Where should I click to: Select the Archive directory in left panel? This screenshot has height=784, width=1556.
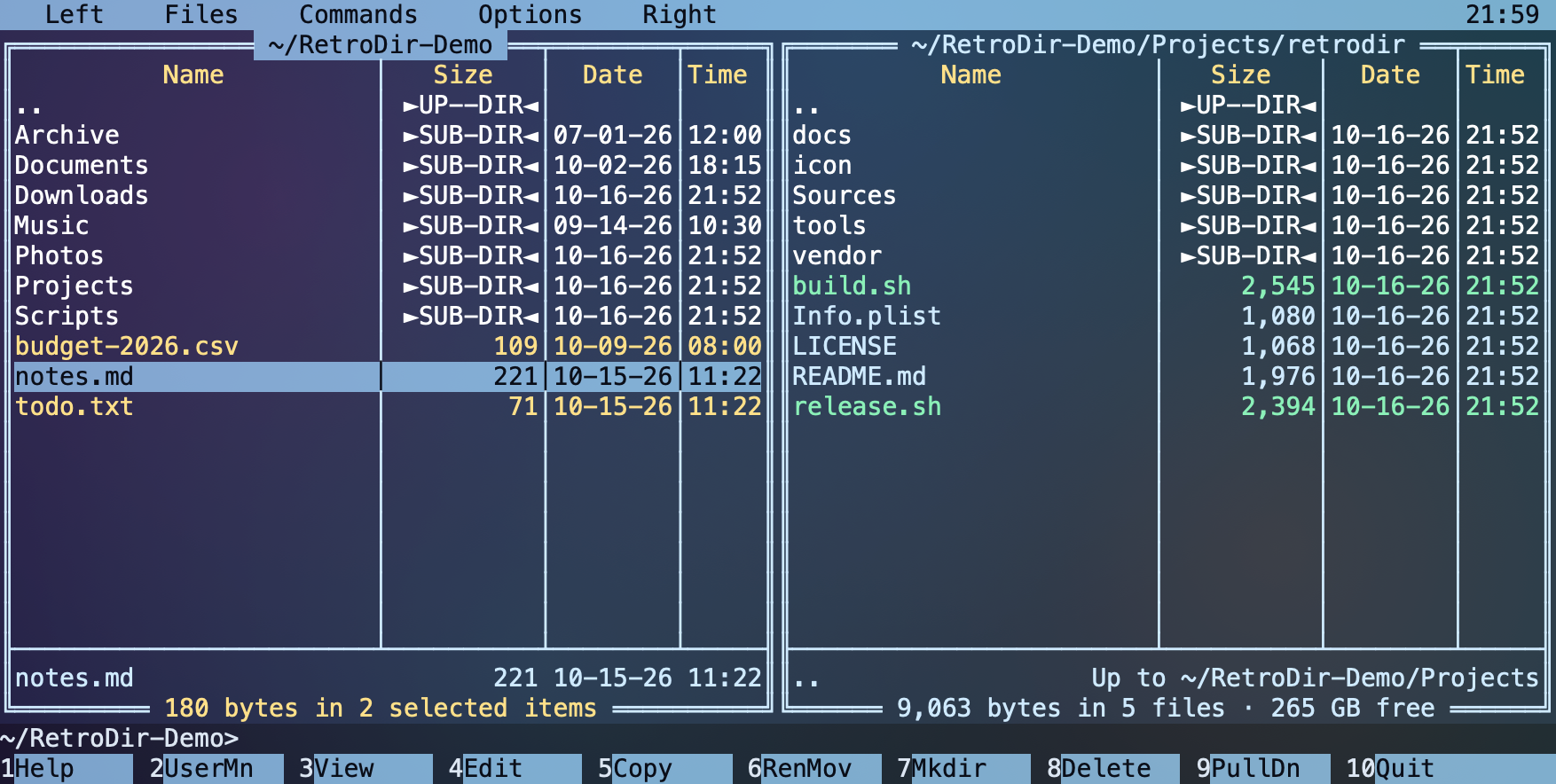pos(389,135)
